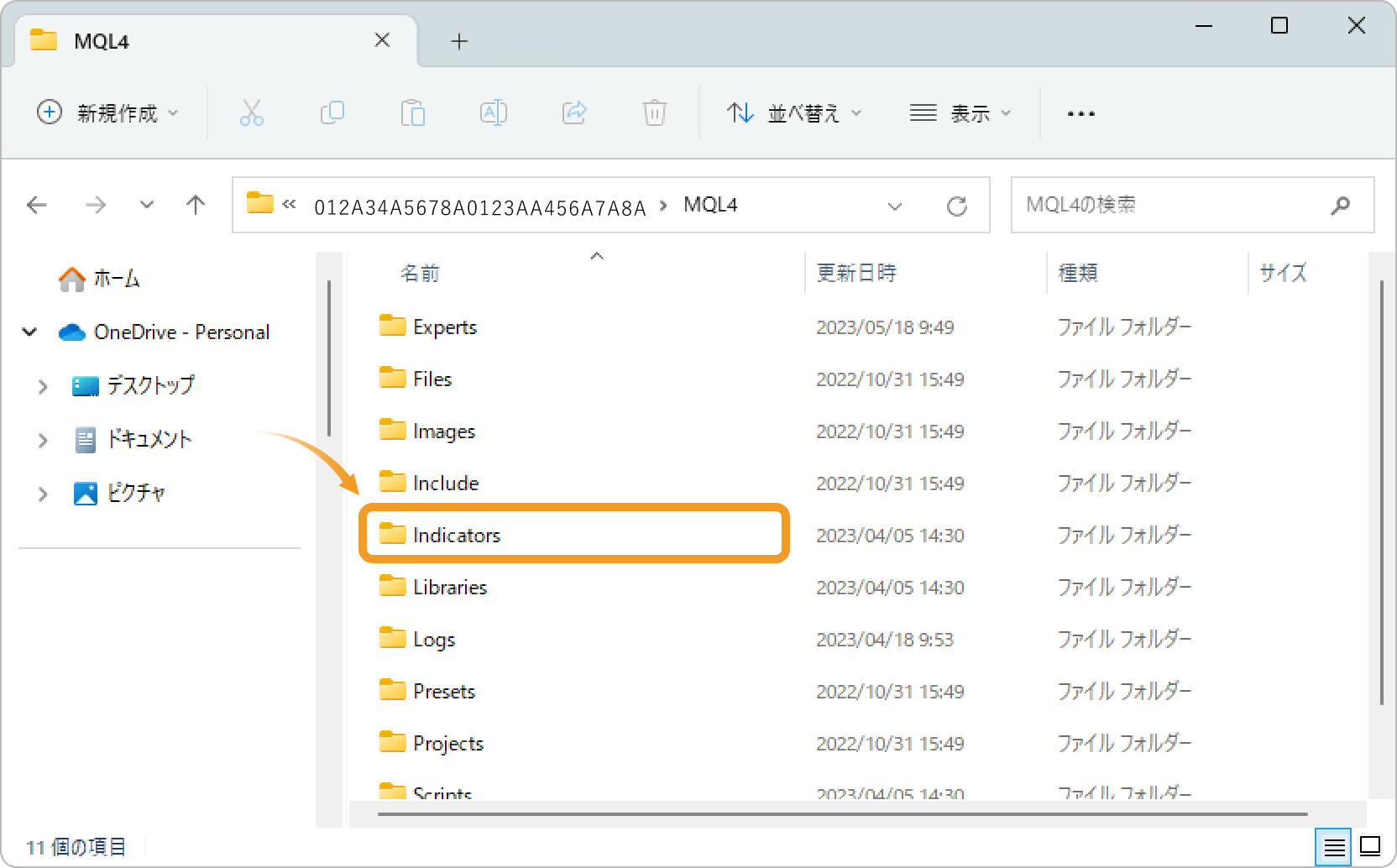Screen dimensions: 1397x868
Task: Expand the ピクチャ tree node
Action: point(43,494)
